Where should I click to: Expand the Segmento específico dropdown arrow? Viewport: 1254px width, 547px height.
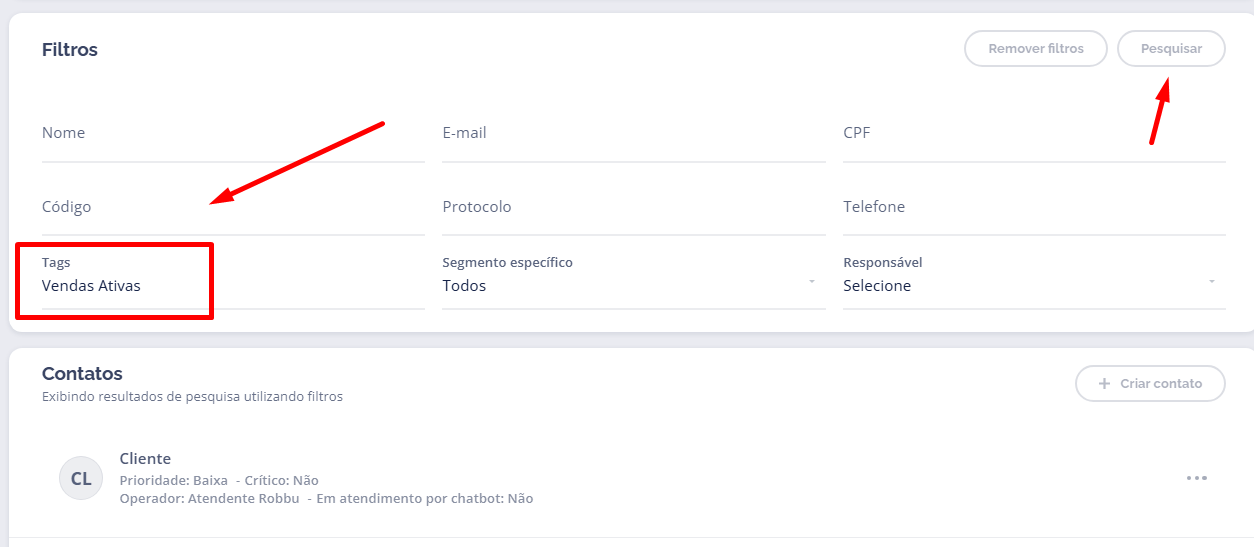pyautogui.click(x=812, y=283)
